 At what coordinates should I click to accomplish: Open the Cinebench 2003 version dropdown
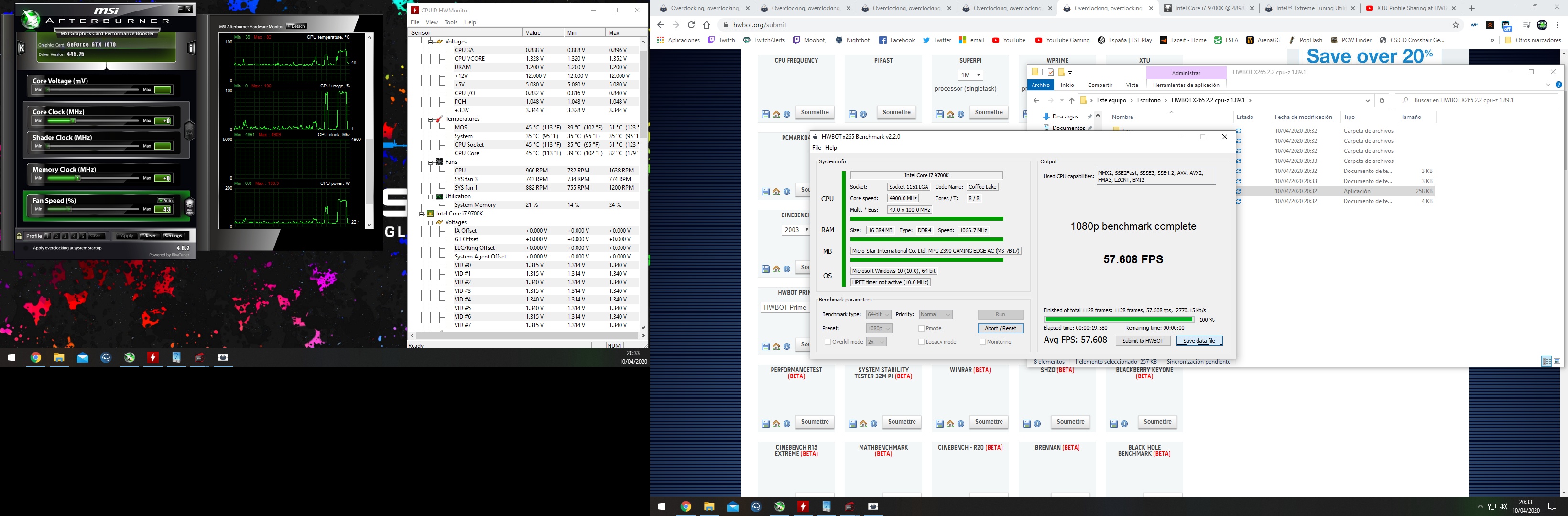coord(795,230)
